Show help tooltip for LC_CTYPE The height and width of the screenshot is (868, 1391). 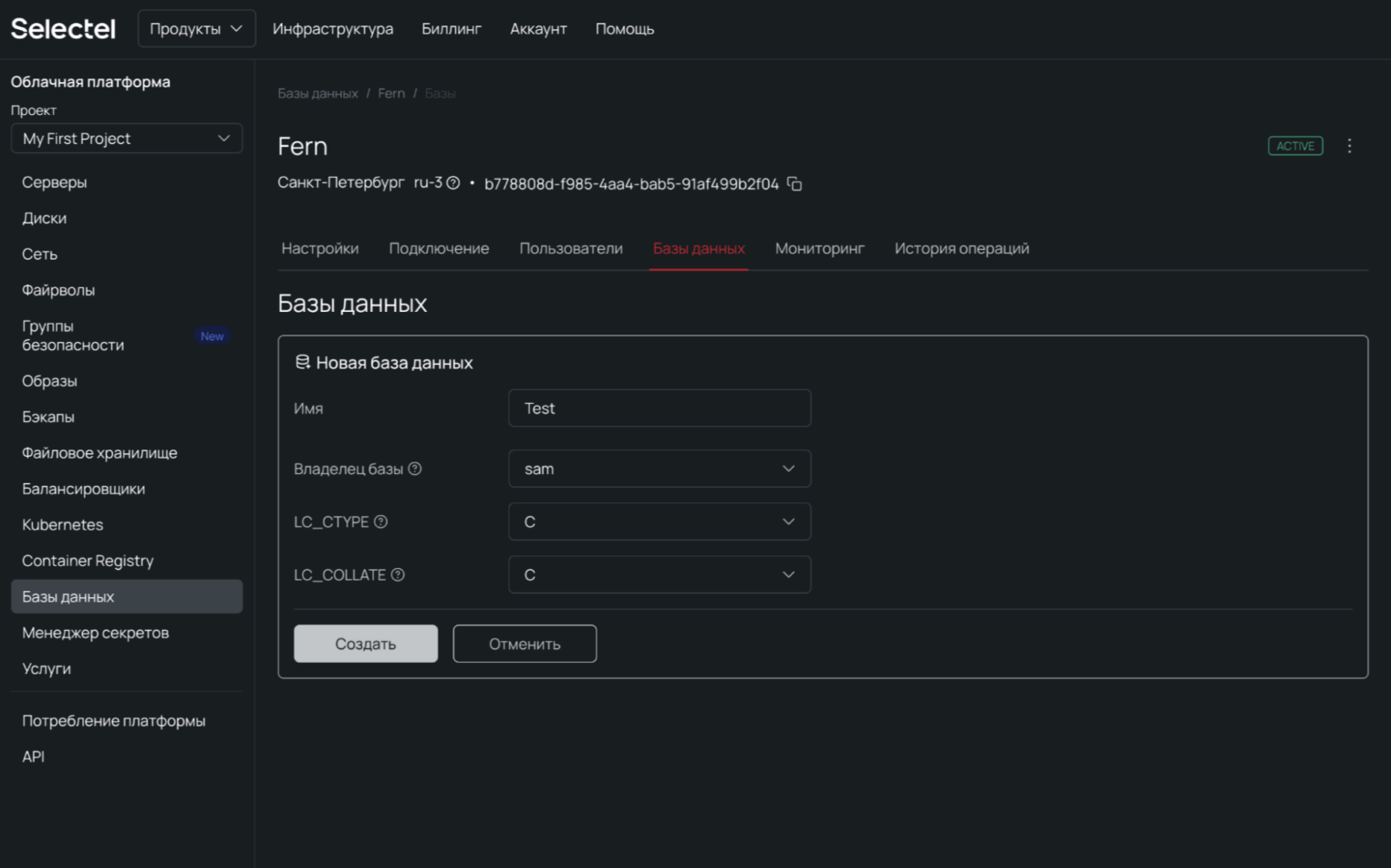pos(381,522)
